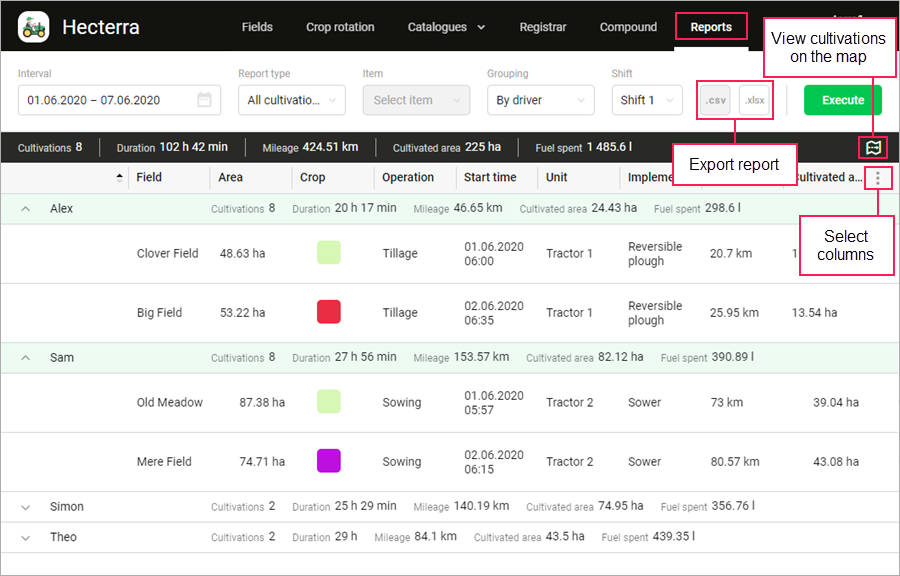The width and height of the screenshot is (900, 576).
Task: Open the map view of cultivations icon
Action: [873, 147]
